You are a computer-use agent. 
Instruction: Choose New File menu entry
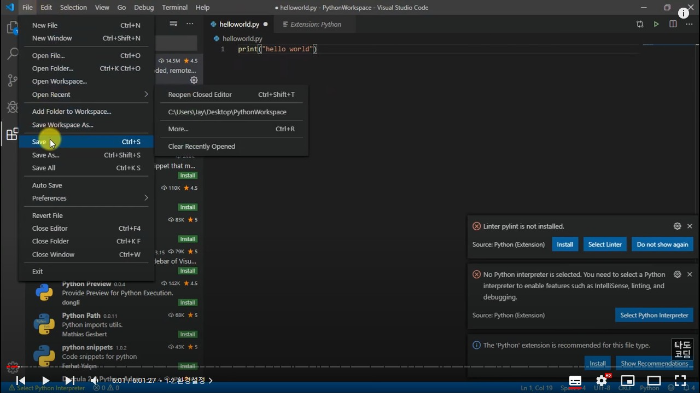pyautogui.click(x=86, y=25)
